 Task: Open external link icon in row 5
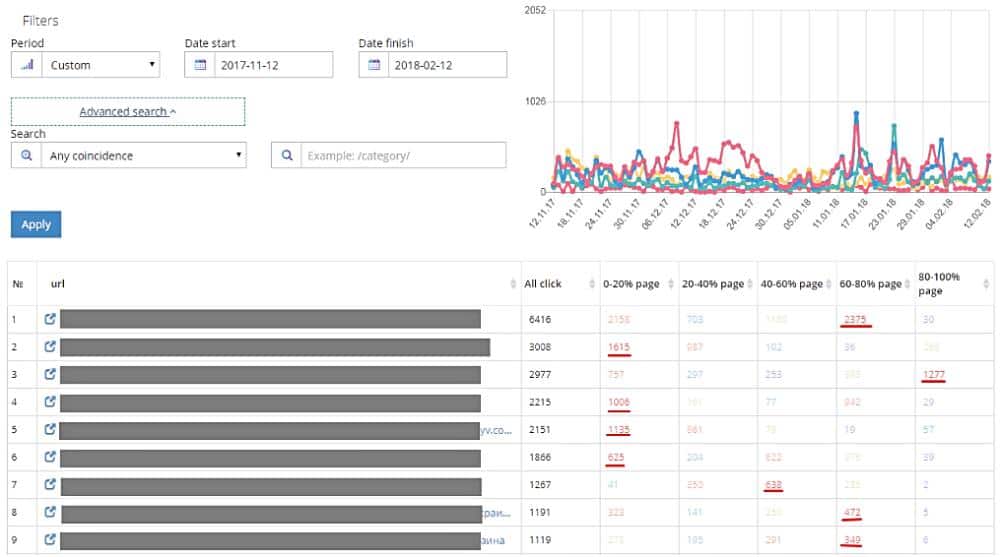click(x=50, y=430)
